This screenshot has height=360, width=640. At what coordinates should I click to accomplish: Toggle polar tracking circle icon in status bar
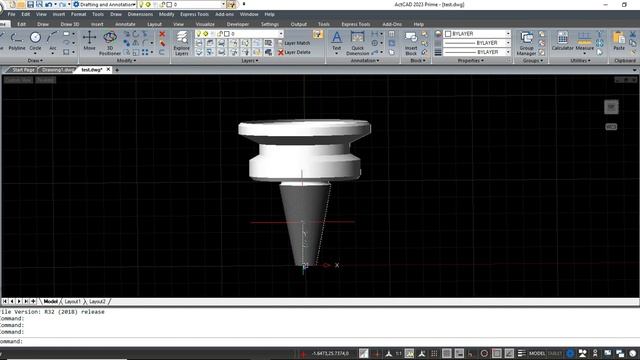coord(484,353)
